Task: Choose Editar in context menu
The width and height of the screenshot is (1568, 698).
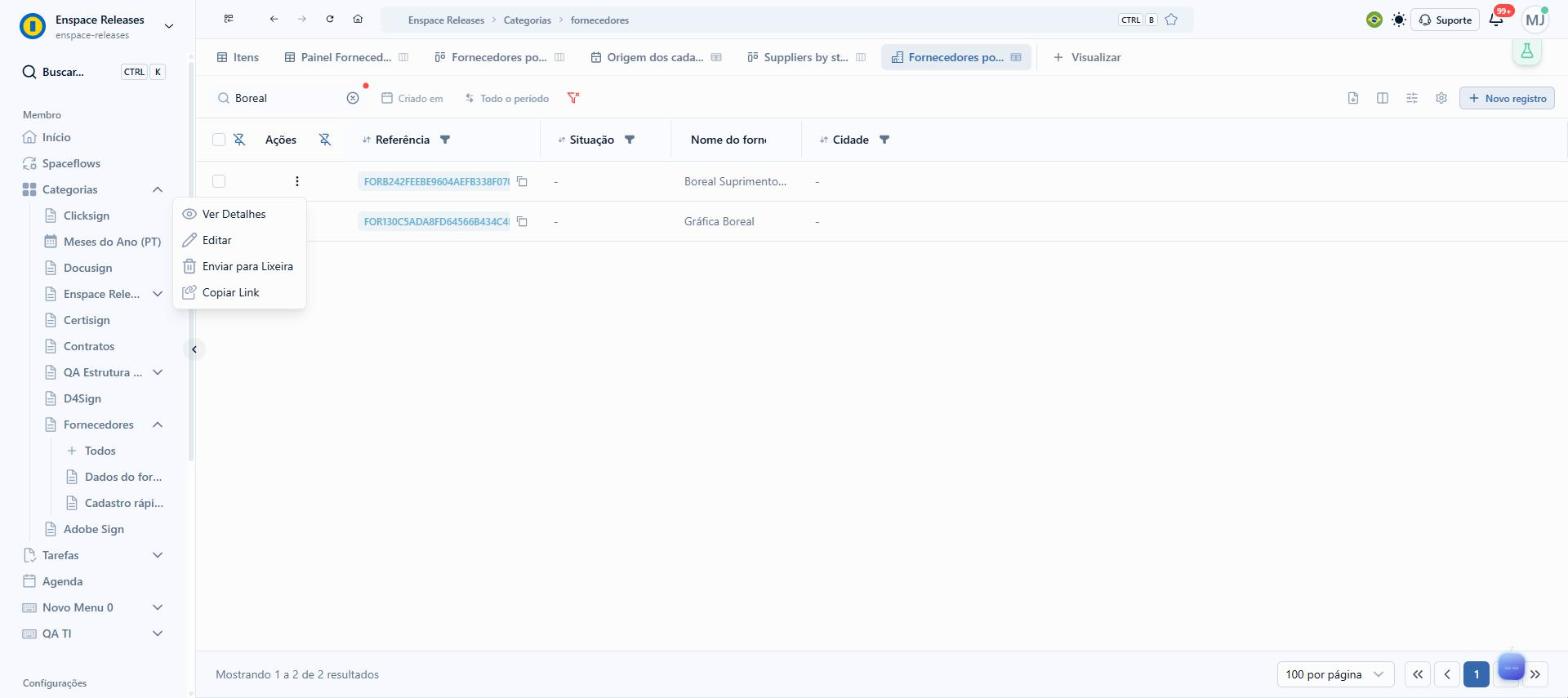Action: pos(239,240)
